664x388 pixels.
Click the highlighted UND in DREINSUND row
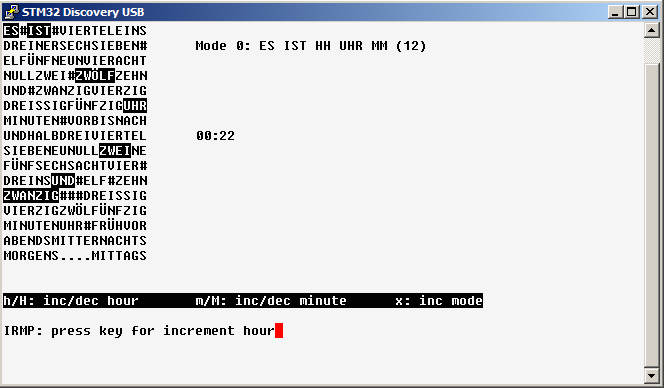click(x=63, y=180)
